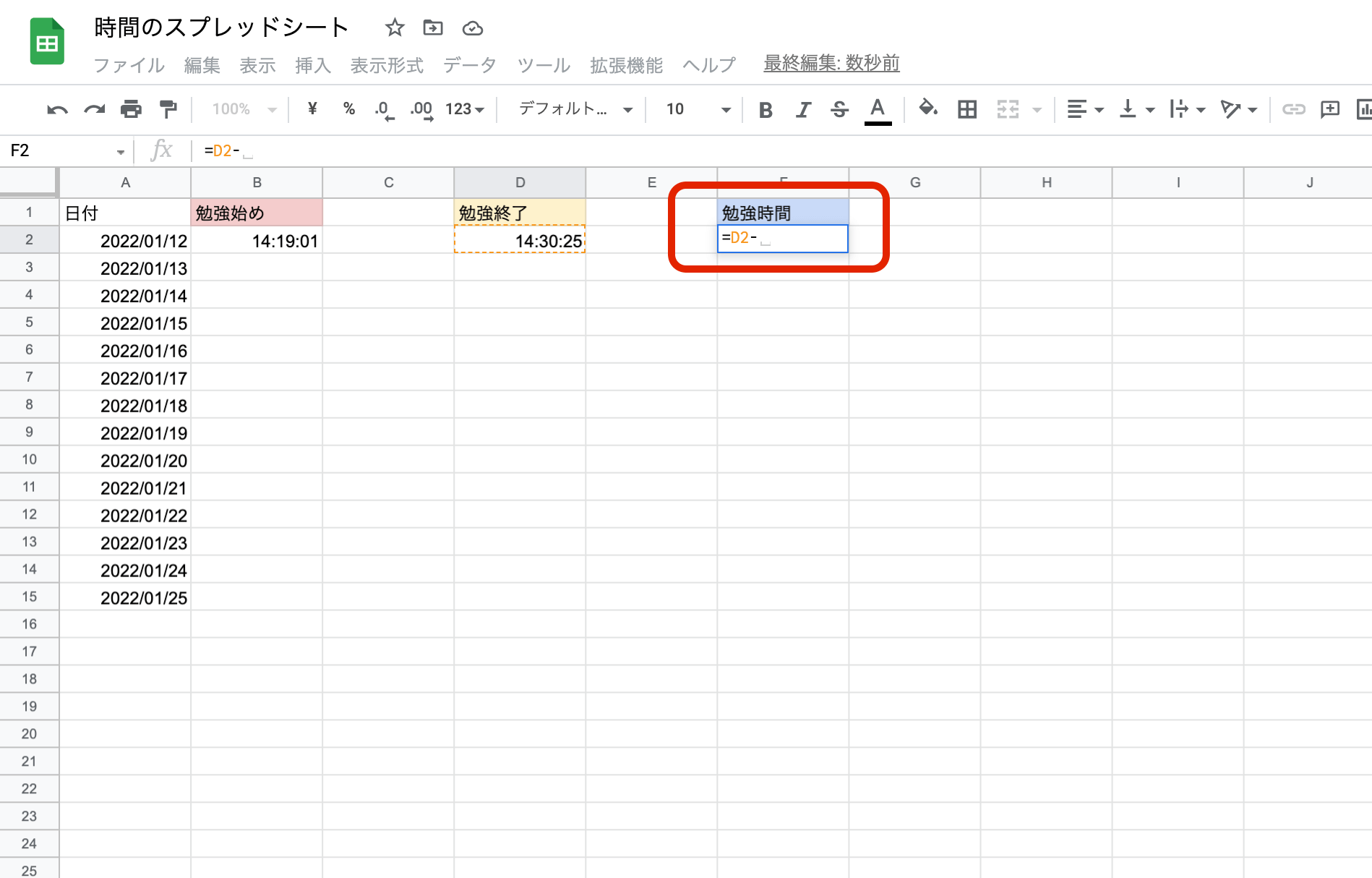The image size is (1372, 878).
Task: Select the date cell 2022/01/12
Action: (x=125, y=240)
